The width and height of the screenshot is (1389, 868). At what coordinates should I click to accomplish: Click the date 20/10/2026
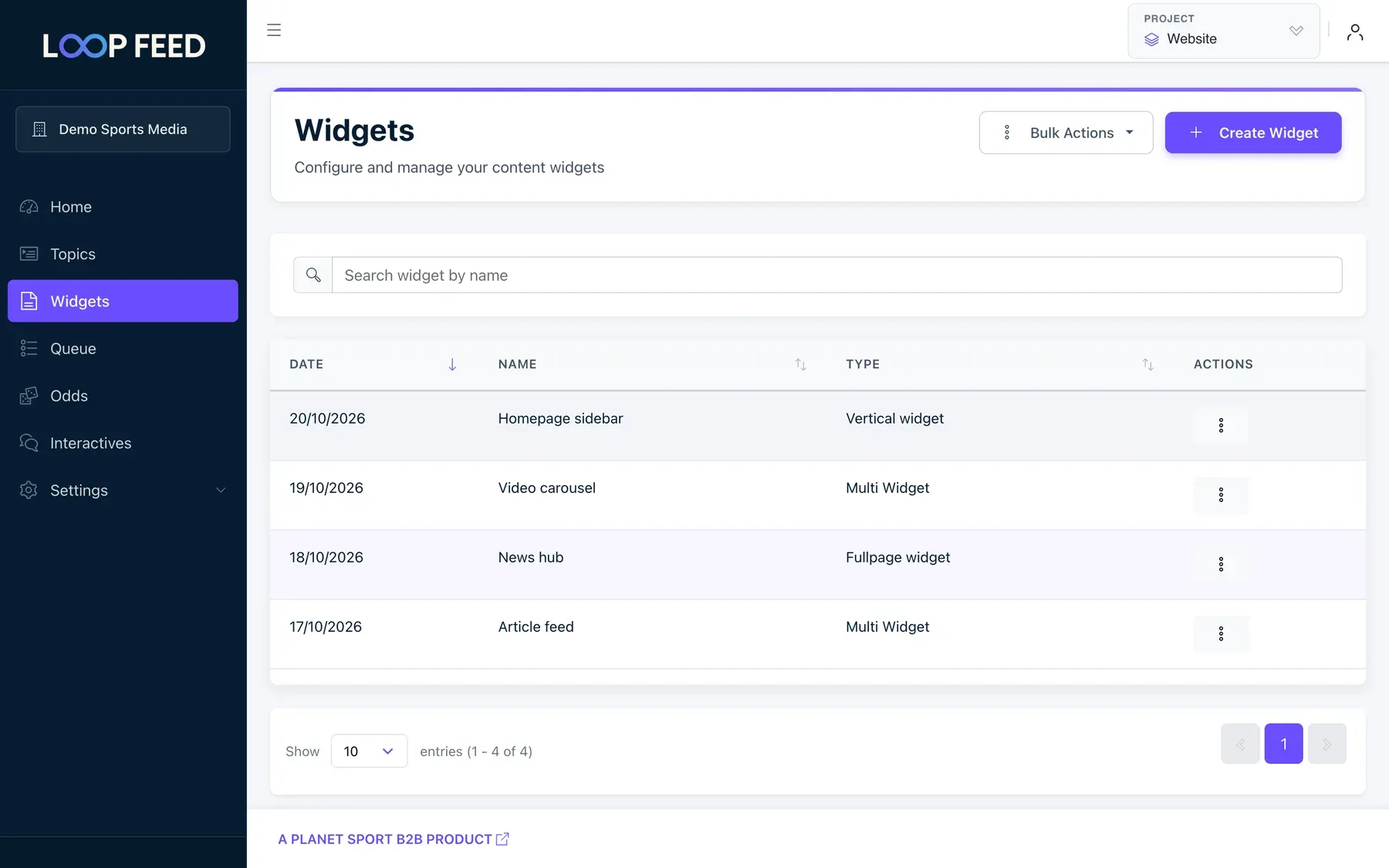point(327,418)
